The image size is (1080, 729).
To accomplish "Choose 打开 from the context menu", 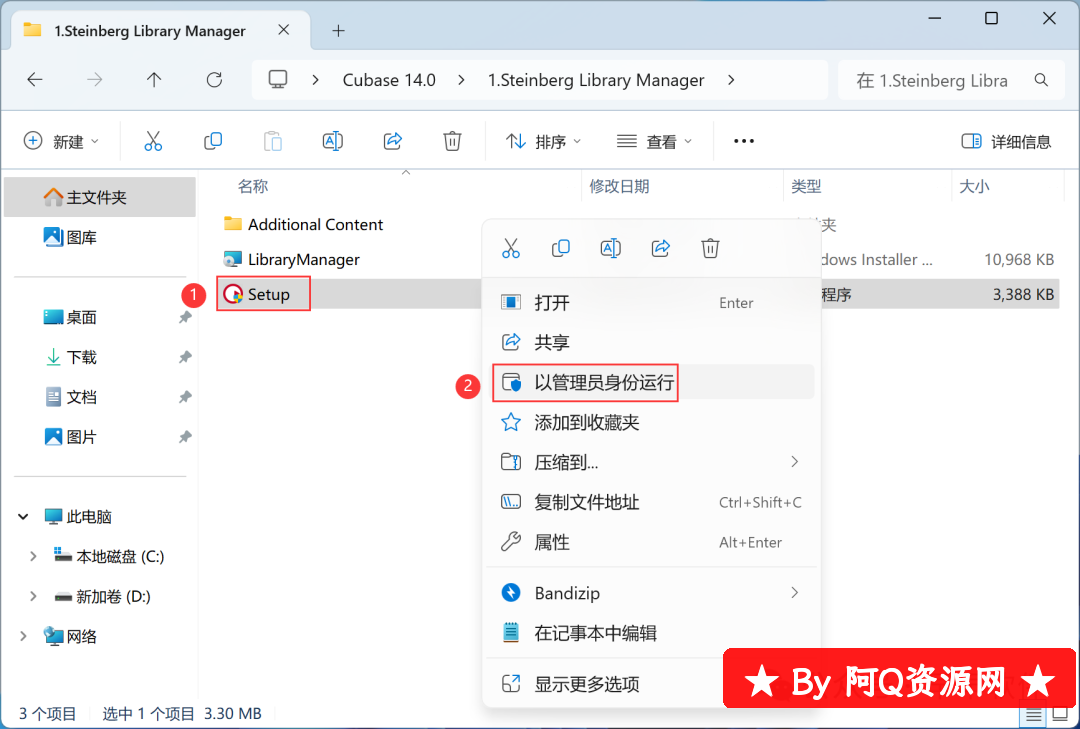I will pyautogui.click(x=653, y=302).
